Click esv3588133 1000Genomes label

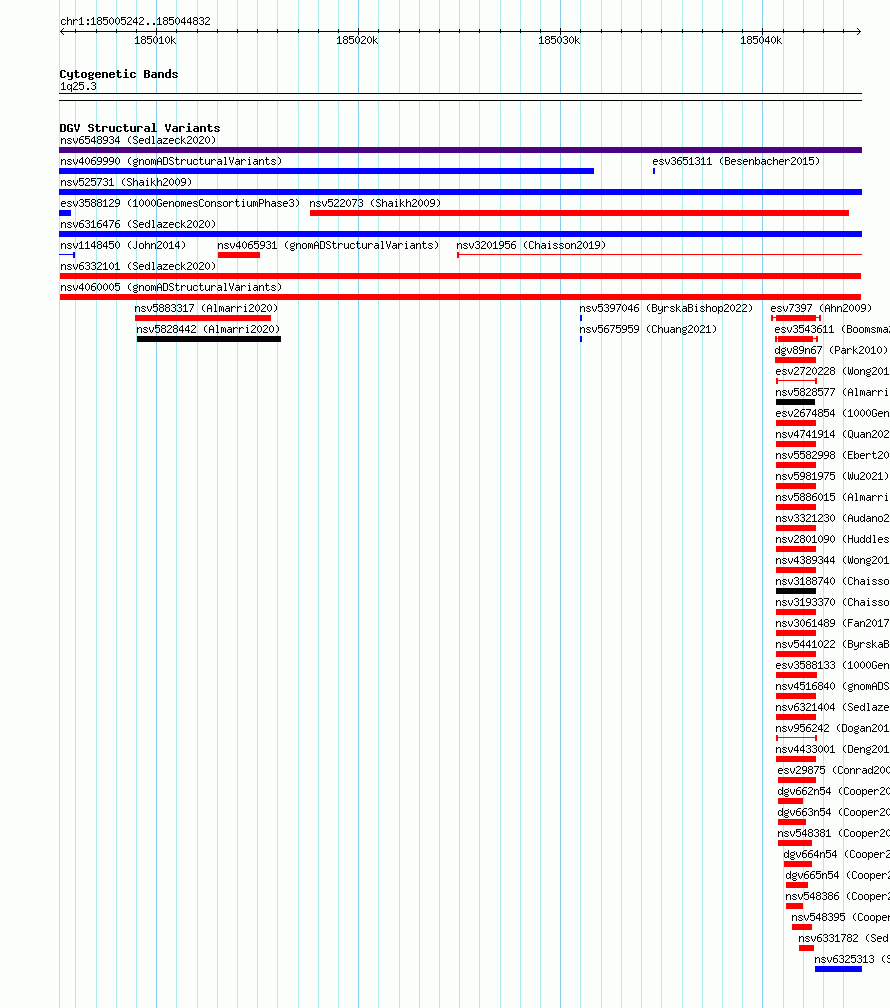pos(833,665)
